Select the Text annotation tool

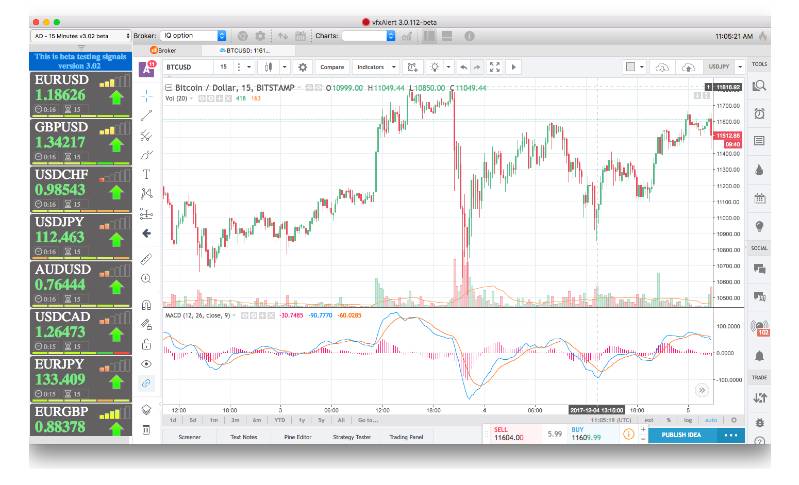147,174
